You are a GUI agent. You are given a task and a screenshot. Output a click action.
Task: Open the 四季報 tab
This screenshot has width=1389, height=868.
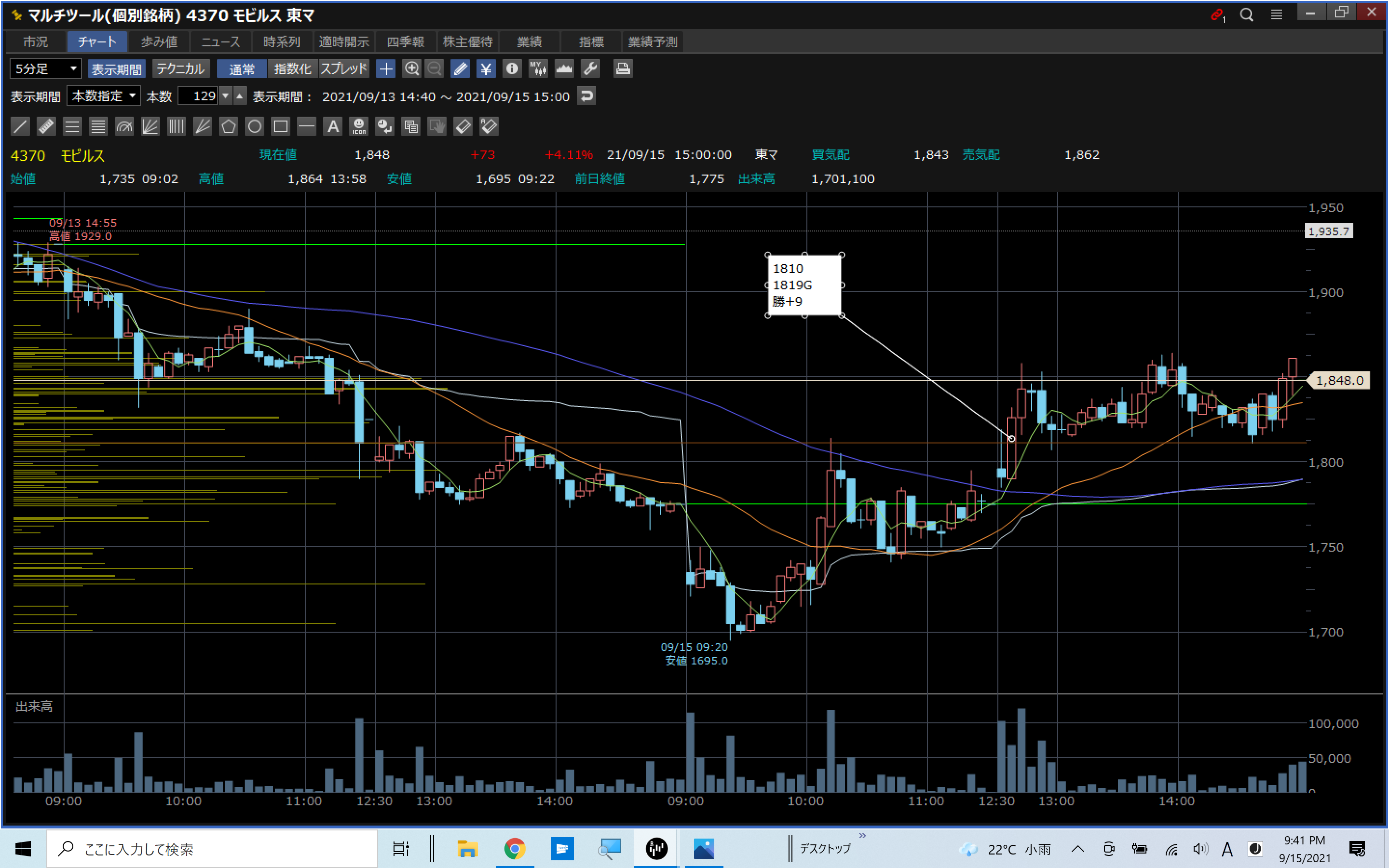point(405,42)
